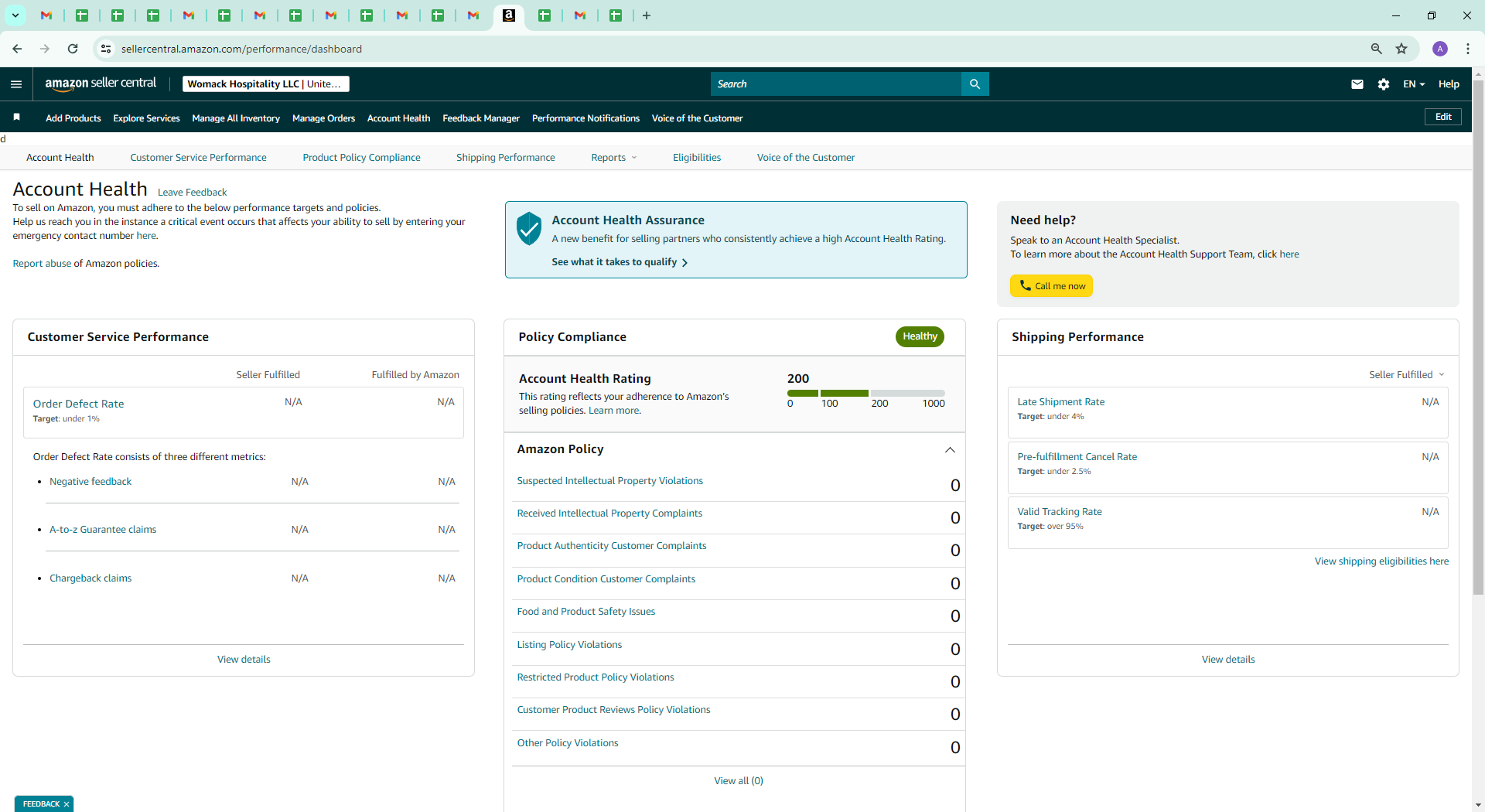Open the EN language dropdown
The height and width of the screenshot is (812, 1485).
pyautogui.click(x=1414, y=84)
